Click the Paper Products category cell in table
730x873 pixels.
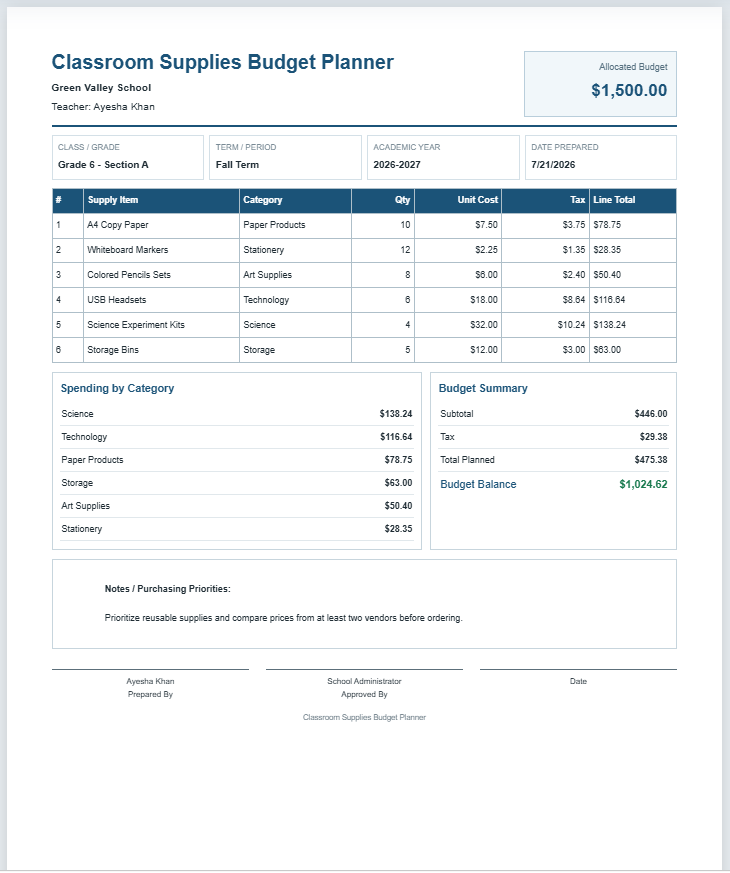coord(295,225)
